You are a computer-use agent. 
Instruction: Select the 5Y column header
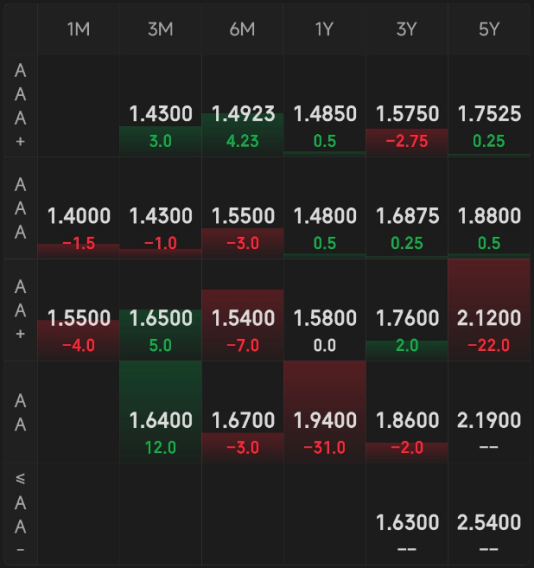pos(489,29)
